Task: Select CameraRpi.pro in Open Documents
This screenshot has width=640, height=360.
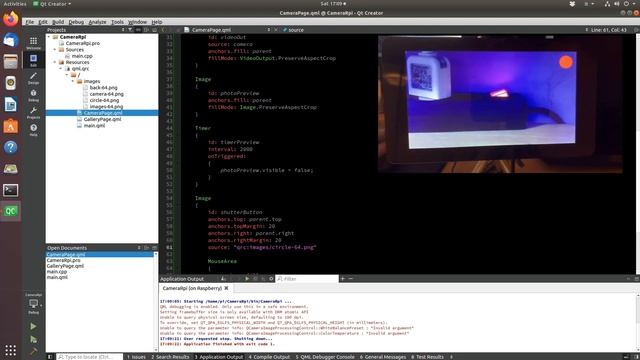Action: pyautogui.click(x=63, y=260)
